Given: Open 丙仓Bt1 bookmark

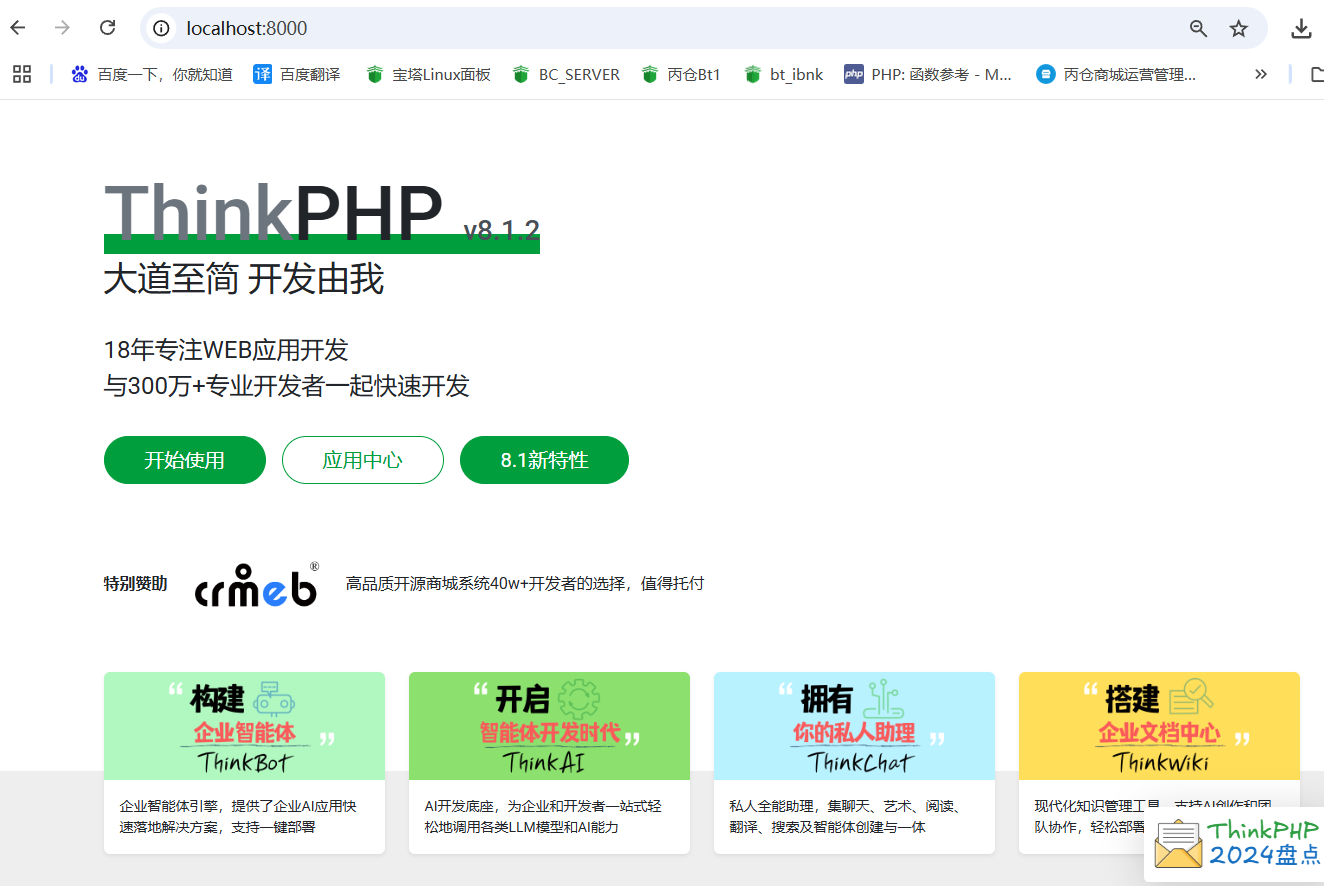Looking at the screenshot, I should [681, 74].
